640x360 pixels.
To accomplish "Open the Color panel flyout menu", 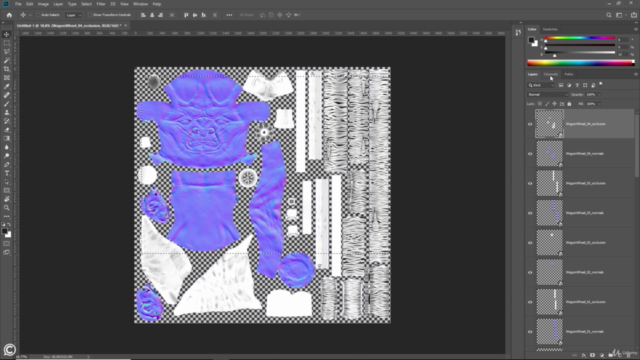I will (636, 29).
